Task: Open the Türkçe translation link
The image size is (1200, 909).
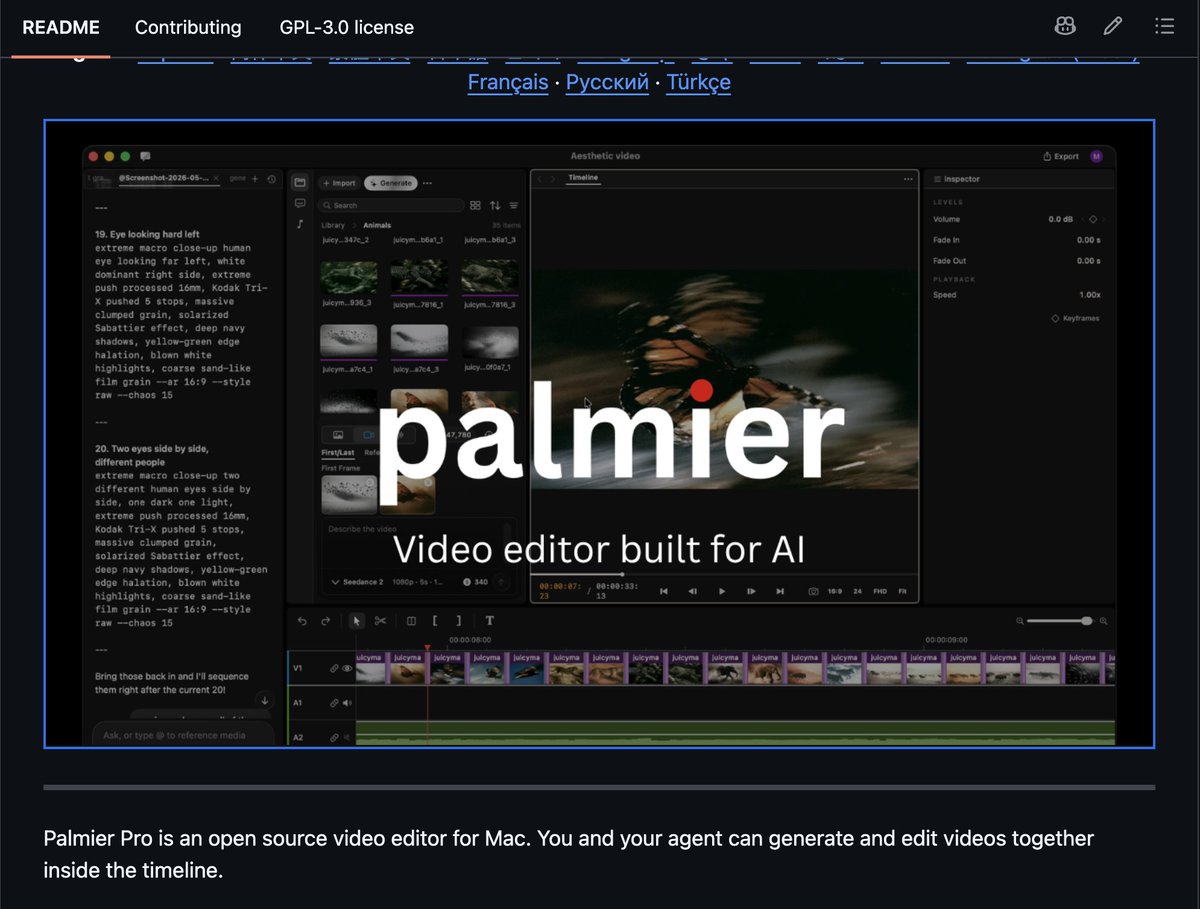Action: point(698,82)
